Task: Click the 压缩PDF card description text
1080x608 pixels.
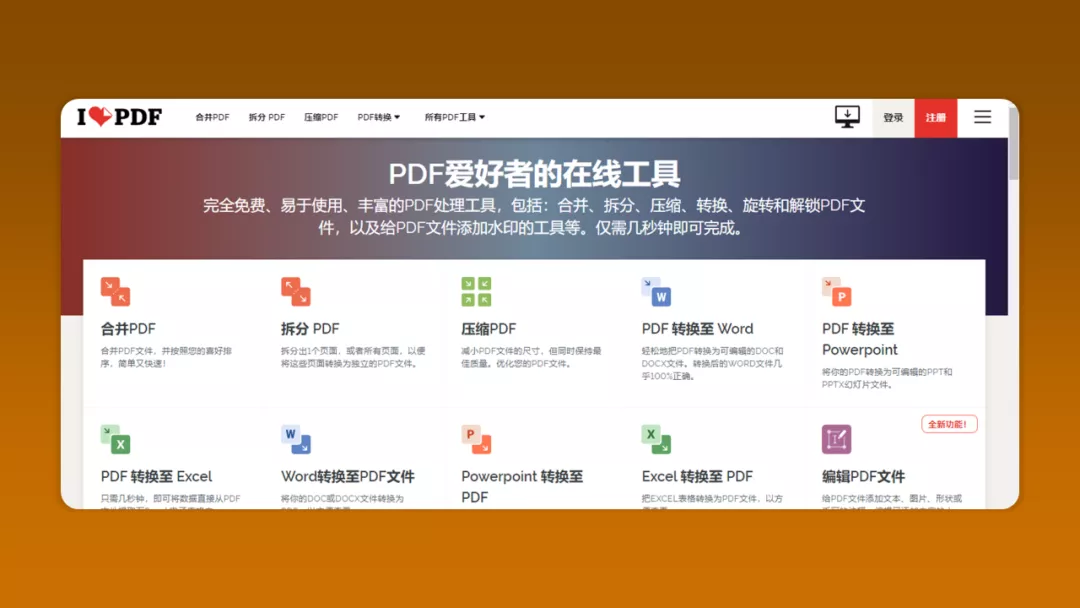Action: point(531,357)
